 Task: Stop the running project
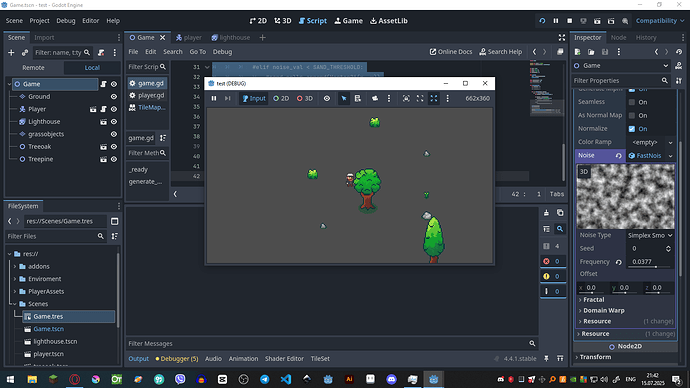569,21
